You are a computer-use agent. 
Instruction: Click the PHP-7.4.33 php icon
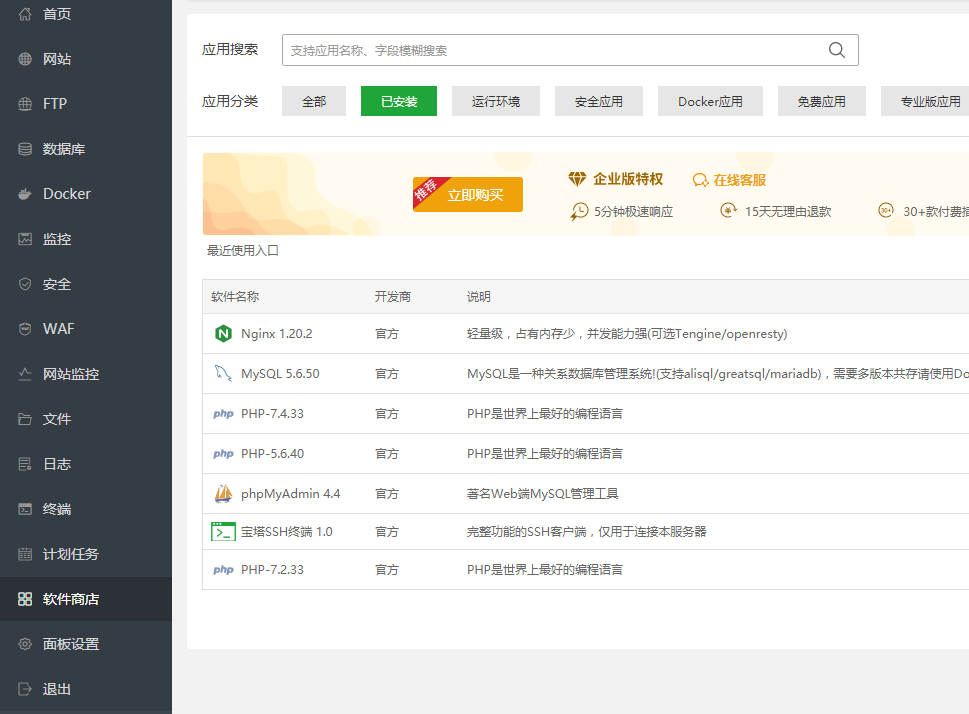(223, 413)
